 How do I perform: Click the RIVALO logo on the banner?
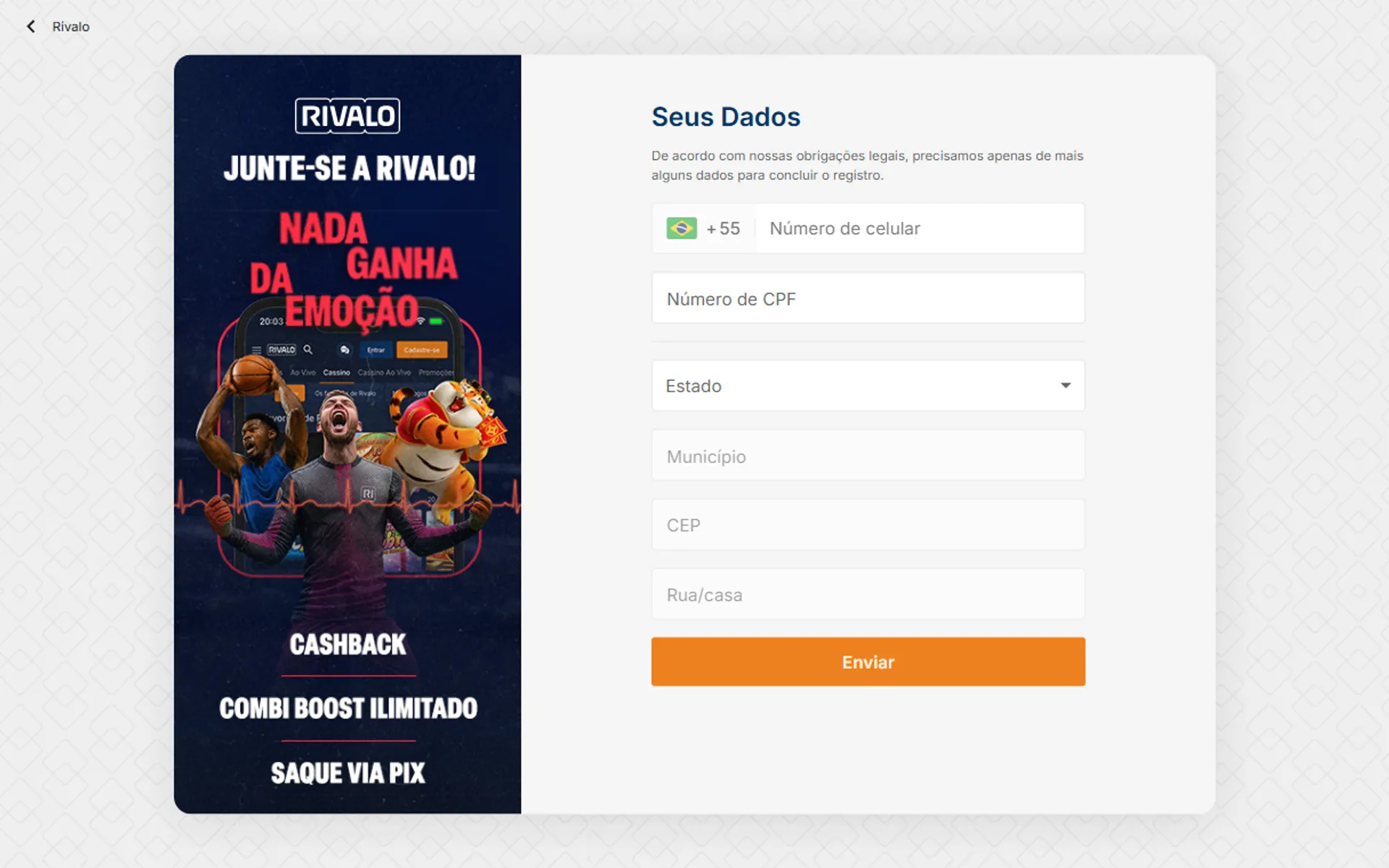347,116
